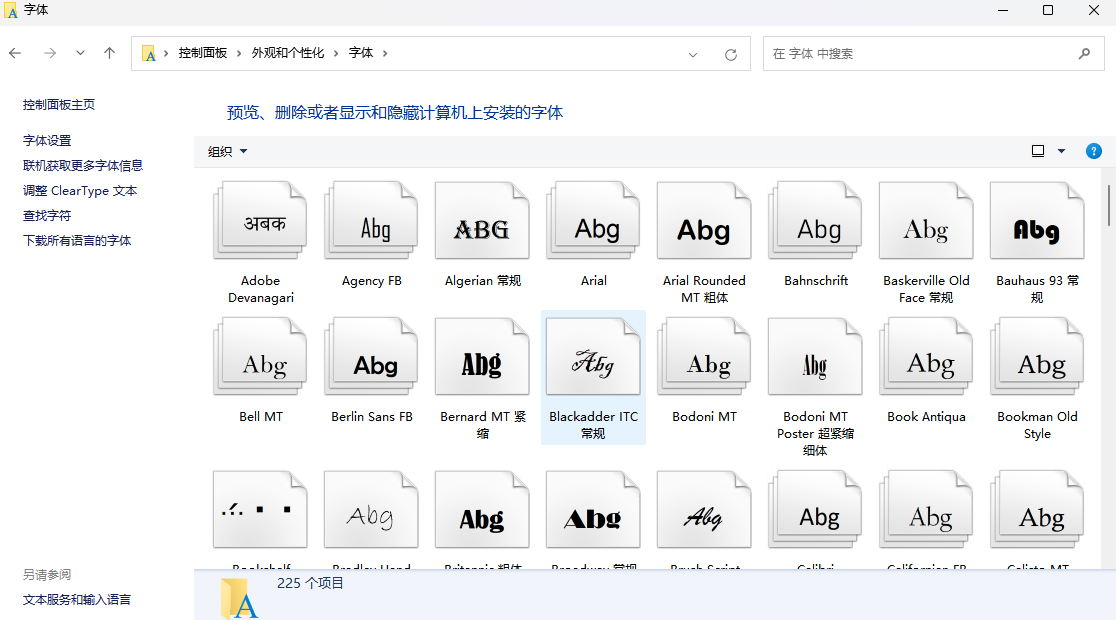Select the Arial Rounded MT font icon
The image size is (1116, 620).
[x=705, y=221]
